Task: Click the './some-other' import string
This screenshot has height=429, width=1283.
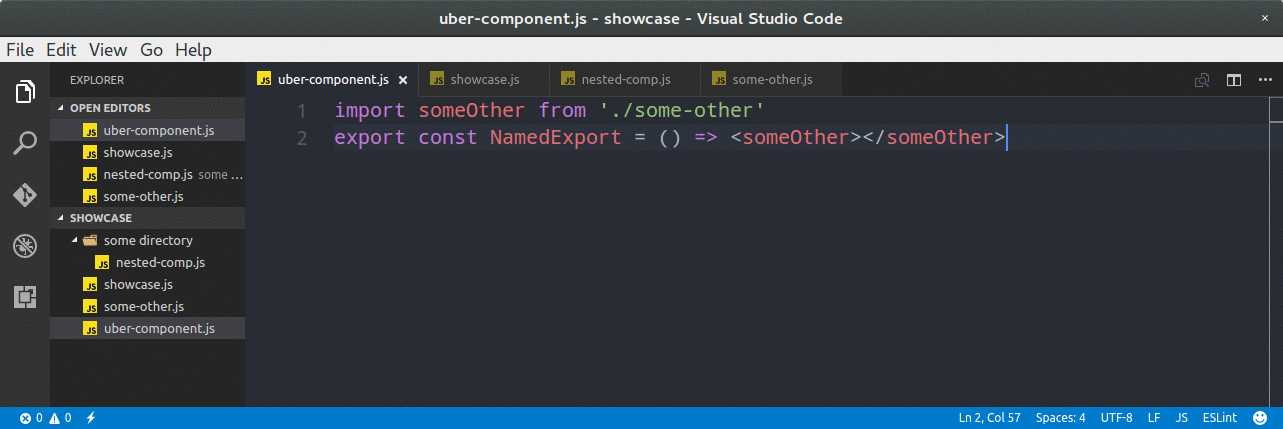Action: coord(681,110)
